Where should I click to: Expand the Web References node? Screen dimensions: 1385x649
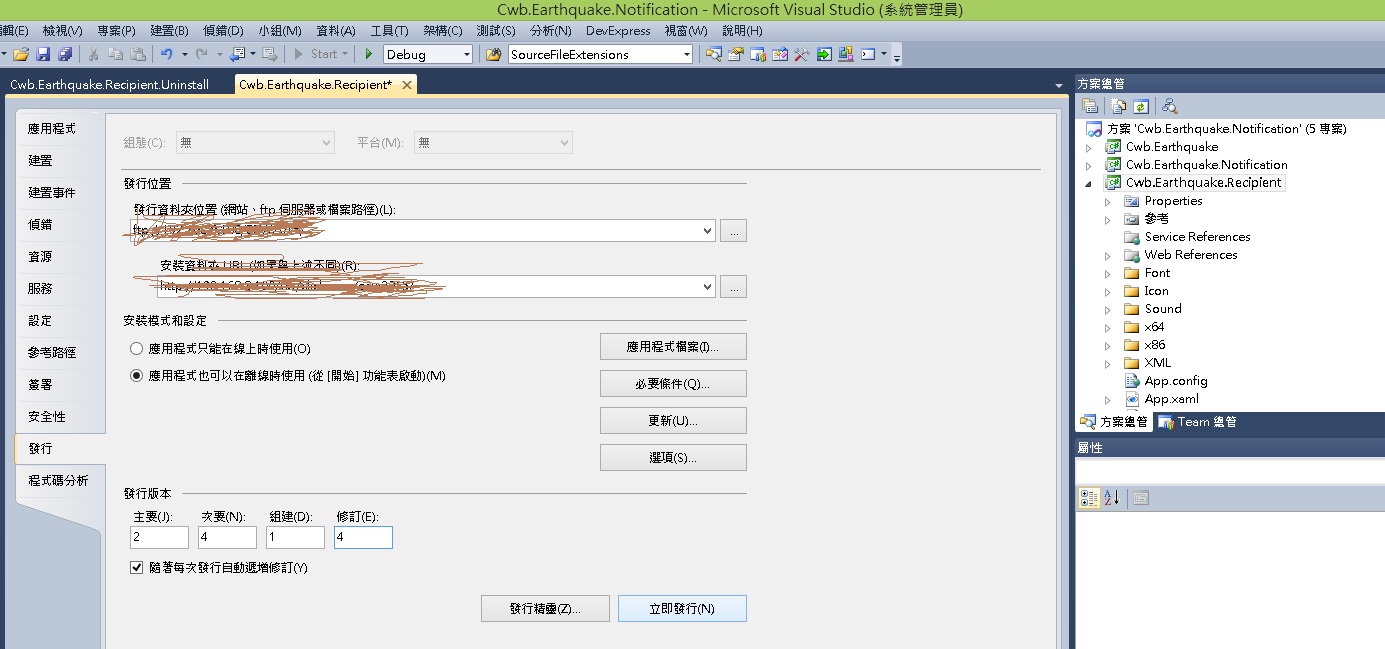(1108, 255)
